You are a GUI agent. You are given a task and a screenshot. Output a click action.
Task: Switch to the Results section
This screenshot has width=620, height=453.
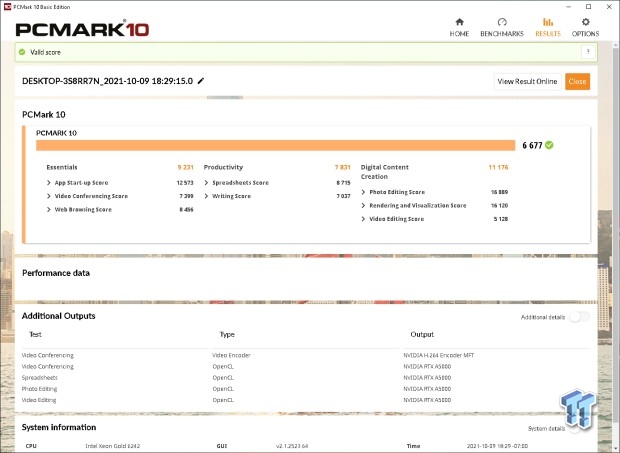point(548,27)
